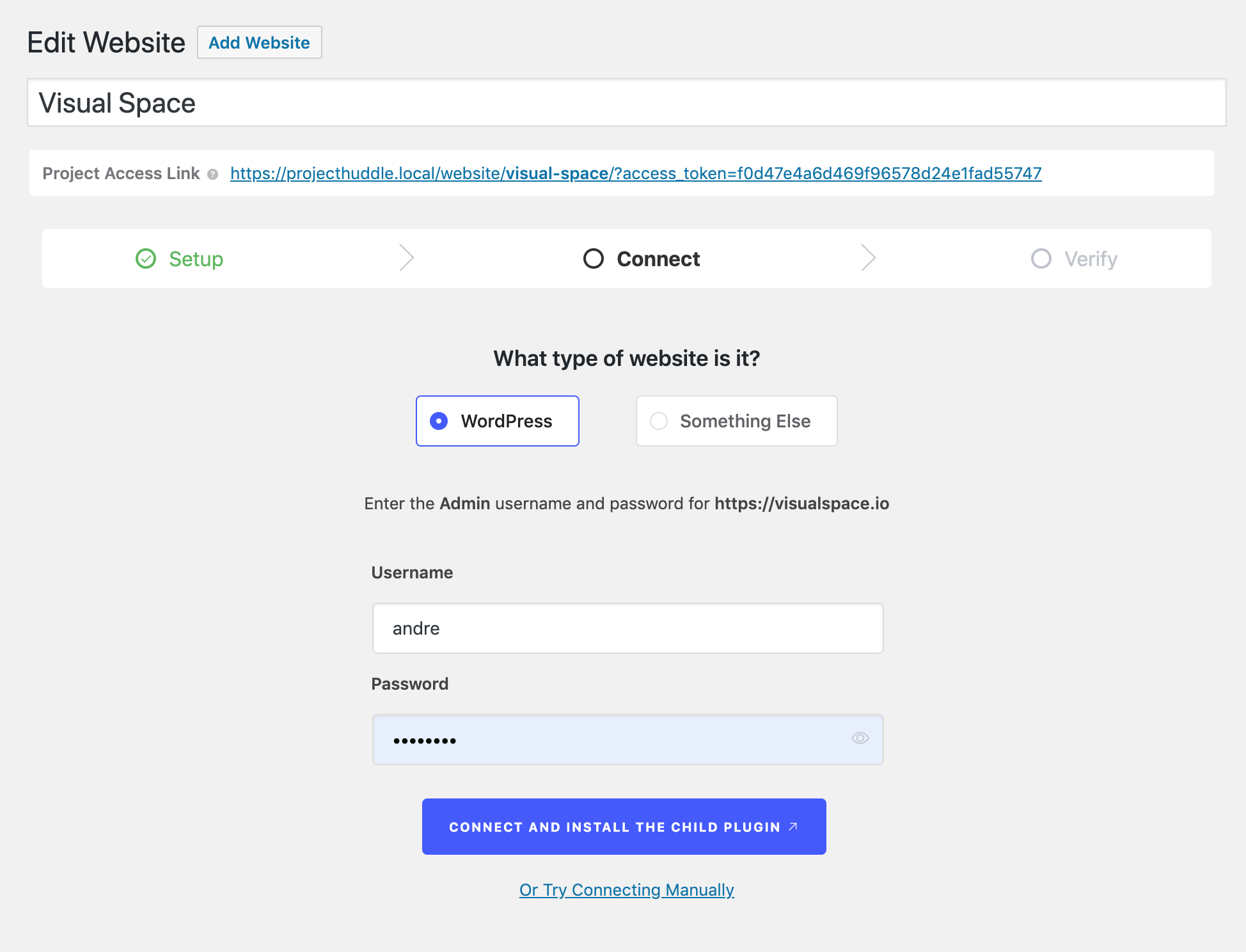Select the WordPress radio option
The image size is (1246, 952).
click(439, 421)
